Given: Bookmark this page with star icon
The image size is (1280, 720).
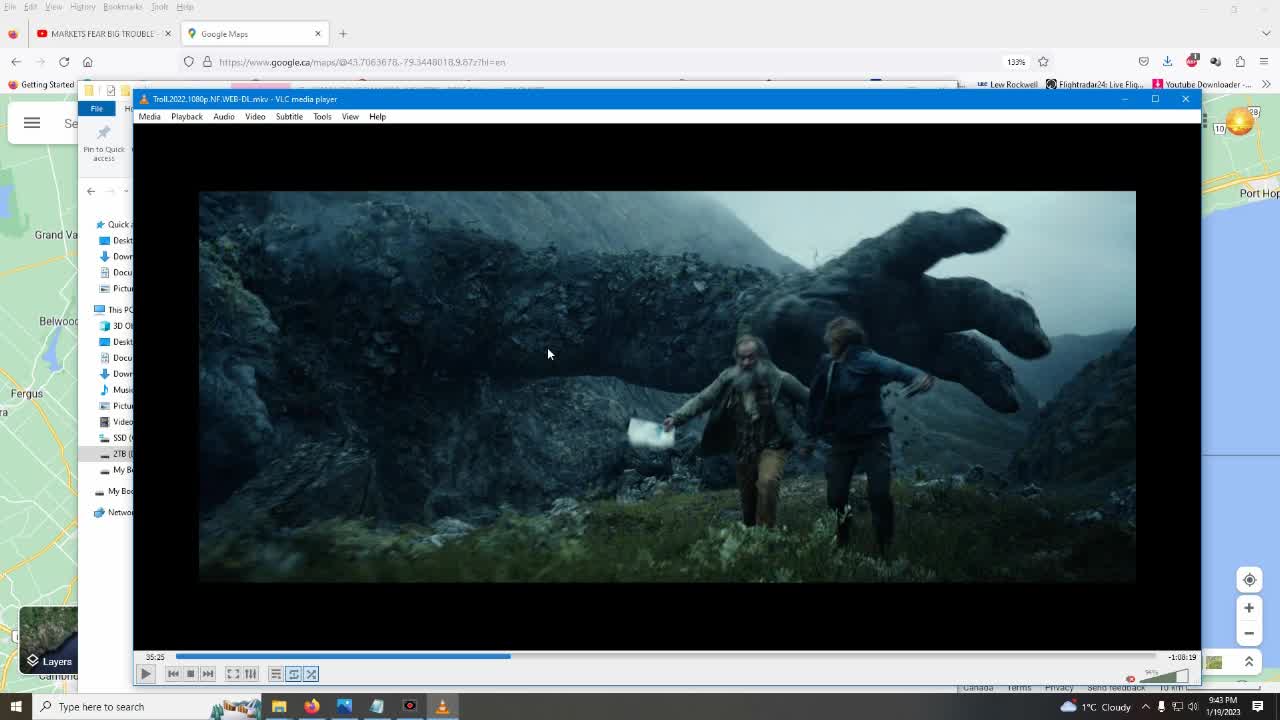Looking at the screenshot, I should [x=1043, y=62].
